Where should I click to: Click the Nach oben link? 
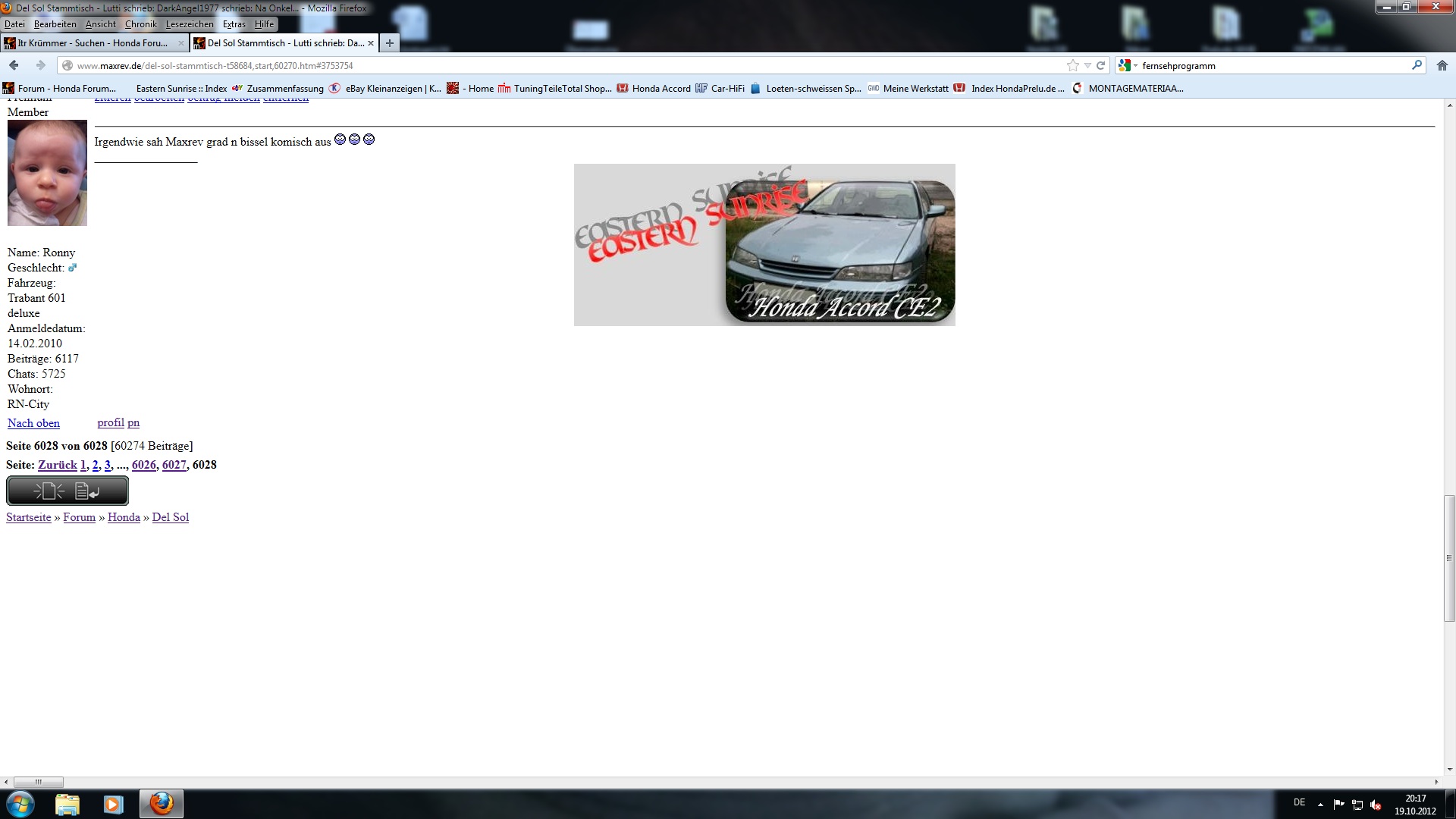[x=33, y=423]
